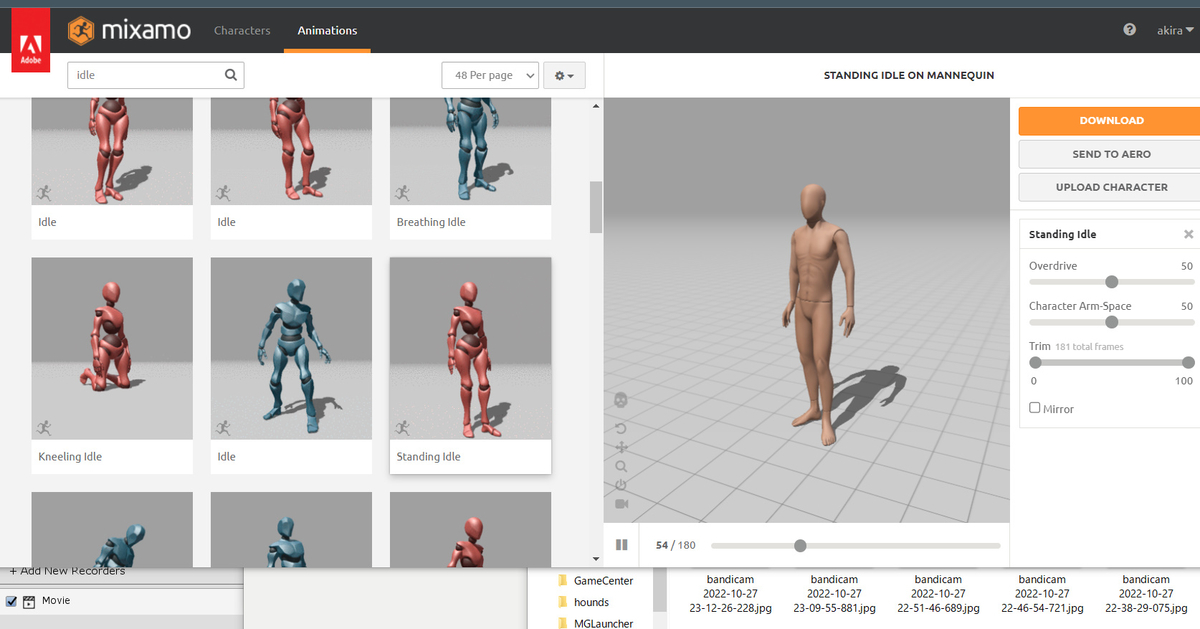Image resolution: width=1200 pixels, height=629 pixels.
Task: Click the search magnifier icon in search box
Action: pyautogui.click(x=231, y=75)
